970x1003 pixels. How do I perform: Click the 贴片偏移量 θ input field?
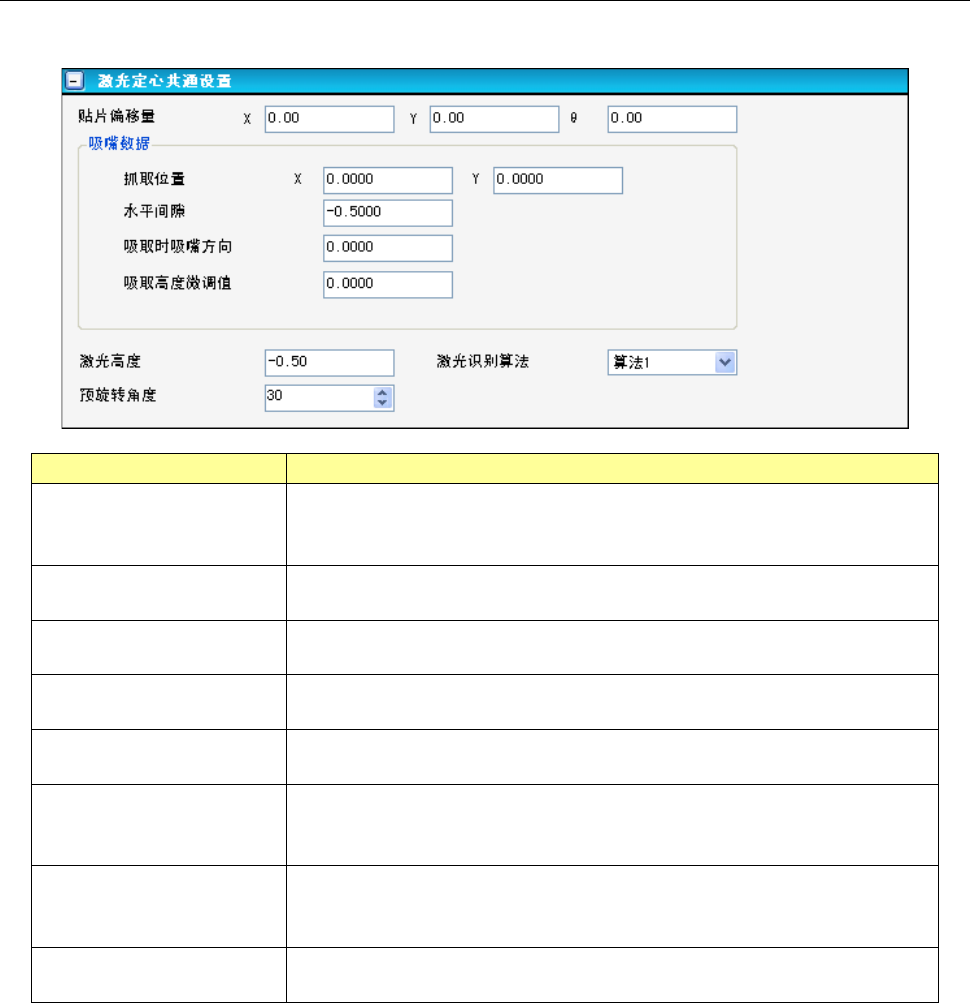(672, 119)
